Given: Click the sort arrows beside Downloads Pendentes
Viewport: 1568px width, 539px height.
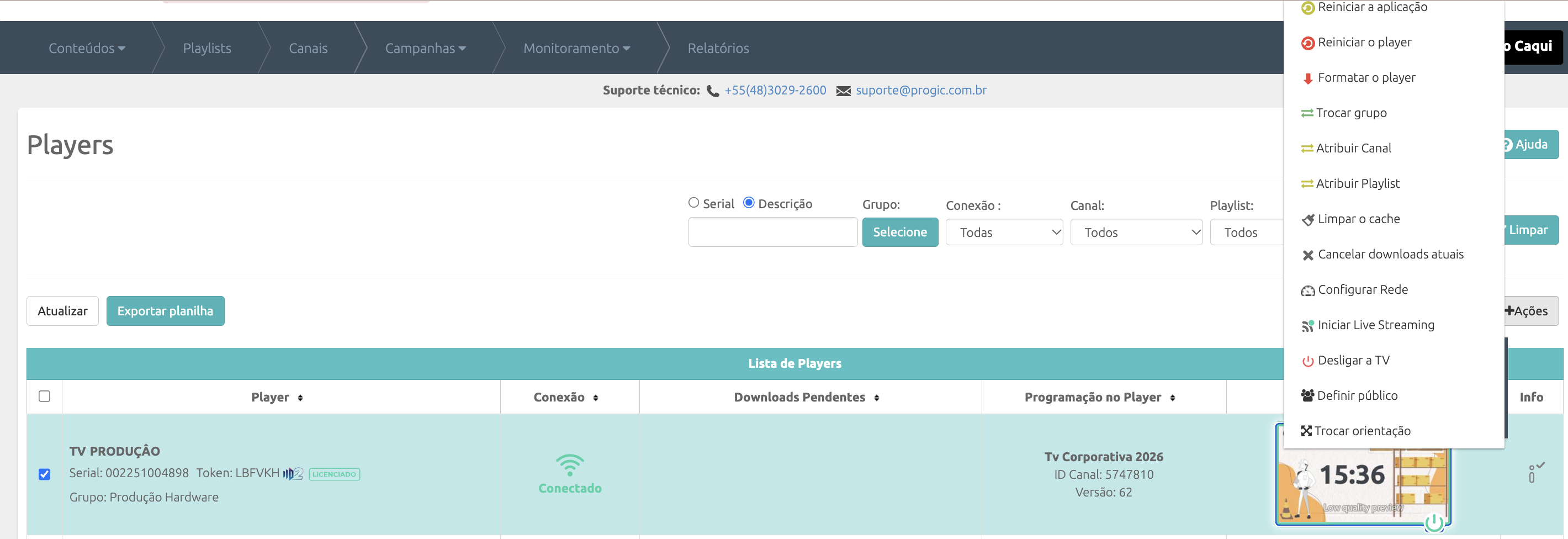Looking at the screenshot, I should point(877,398).
